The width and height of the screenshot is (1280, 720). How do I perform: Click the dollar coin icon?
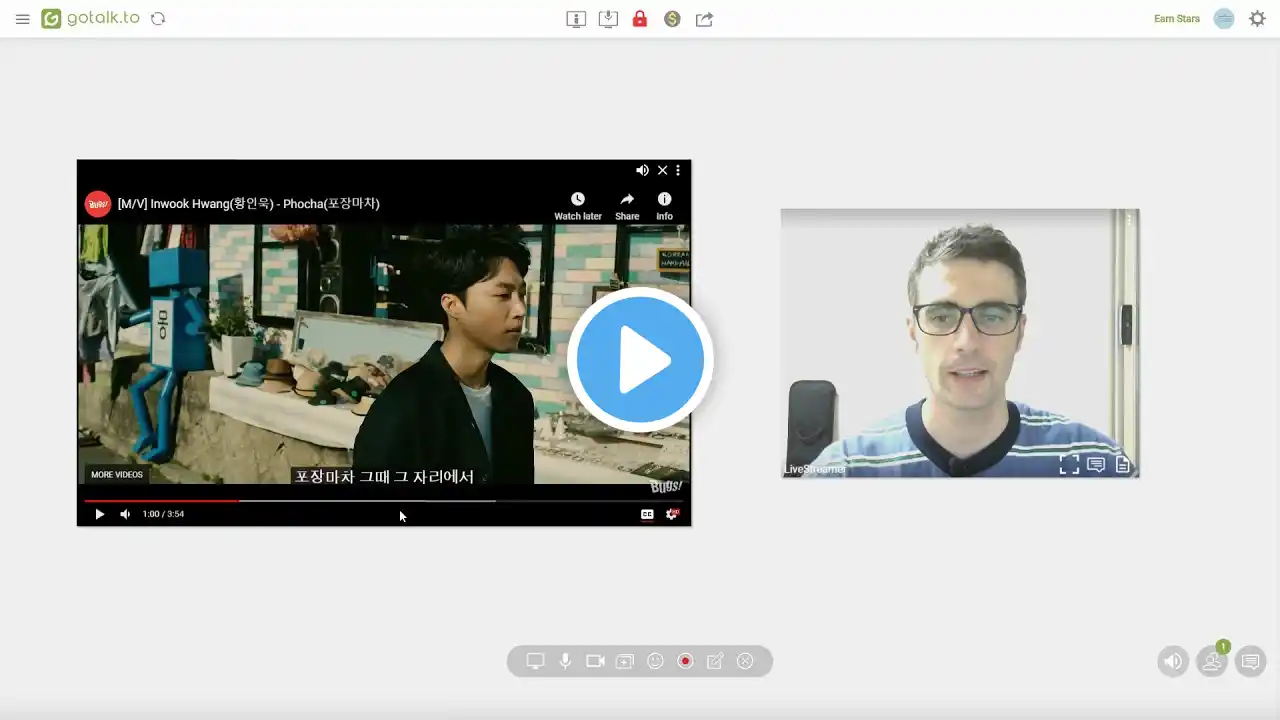672,19
